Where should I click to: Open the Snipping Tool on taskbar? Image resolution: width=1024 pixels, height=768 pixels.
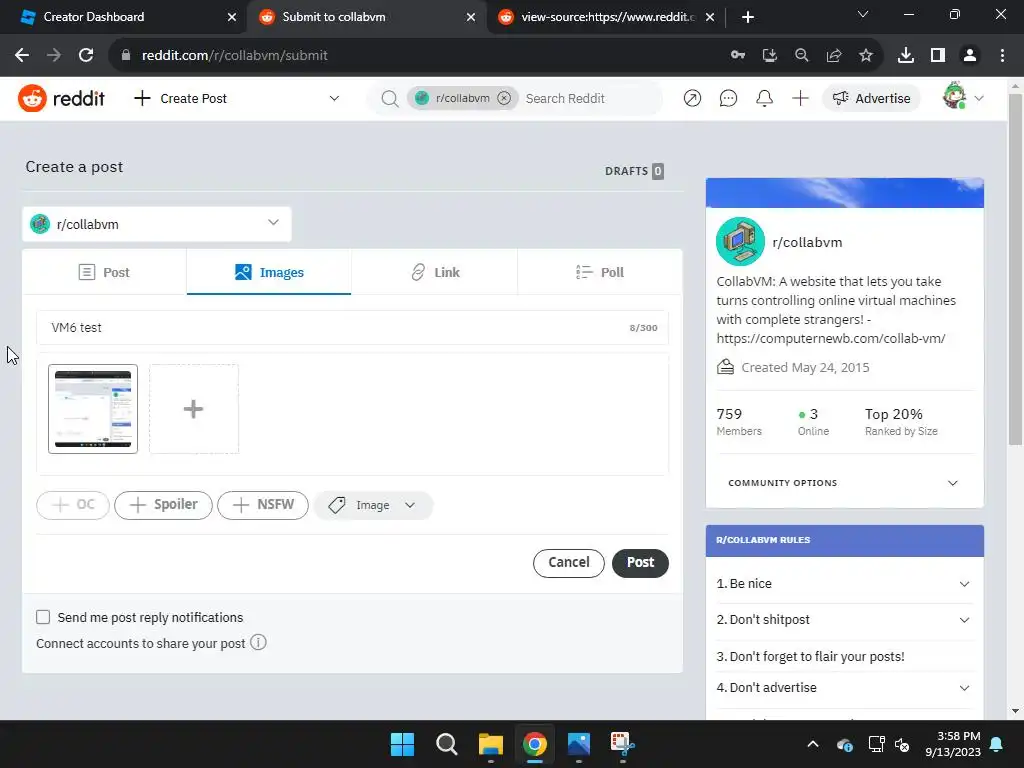(x=622, y=744)
